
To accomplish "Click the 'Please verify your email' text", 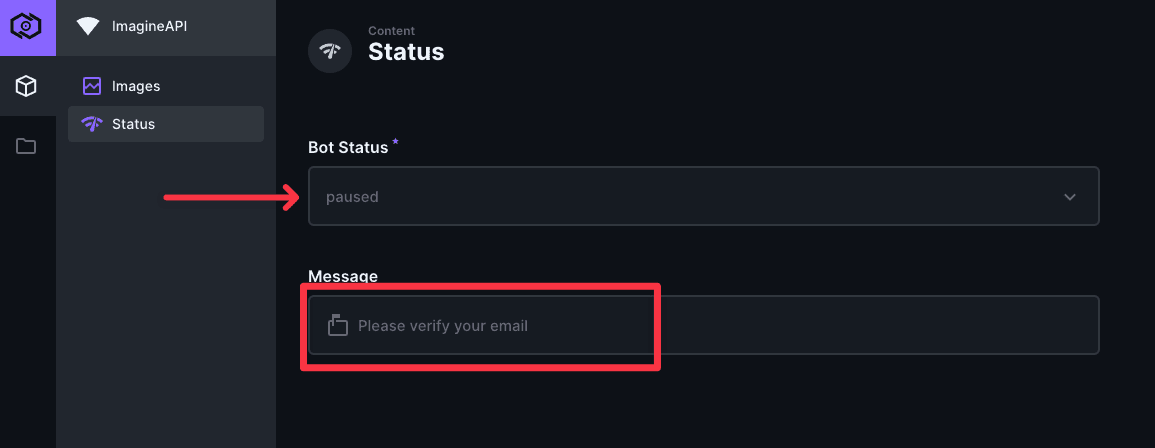I will pyautogui.click(x=442, y=326).
